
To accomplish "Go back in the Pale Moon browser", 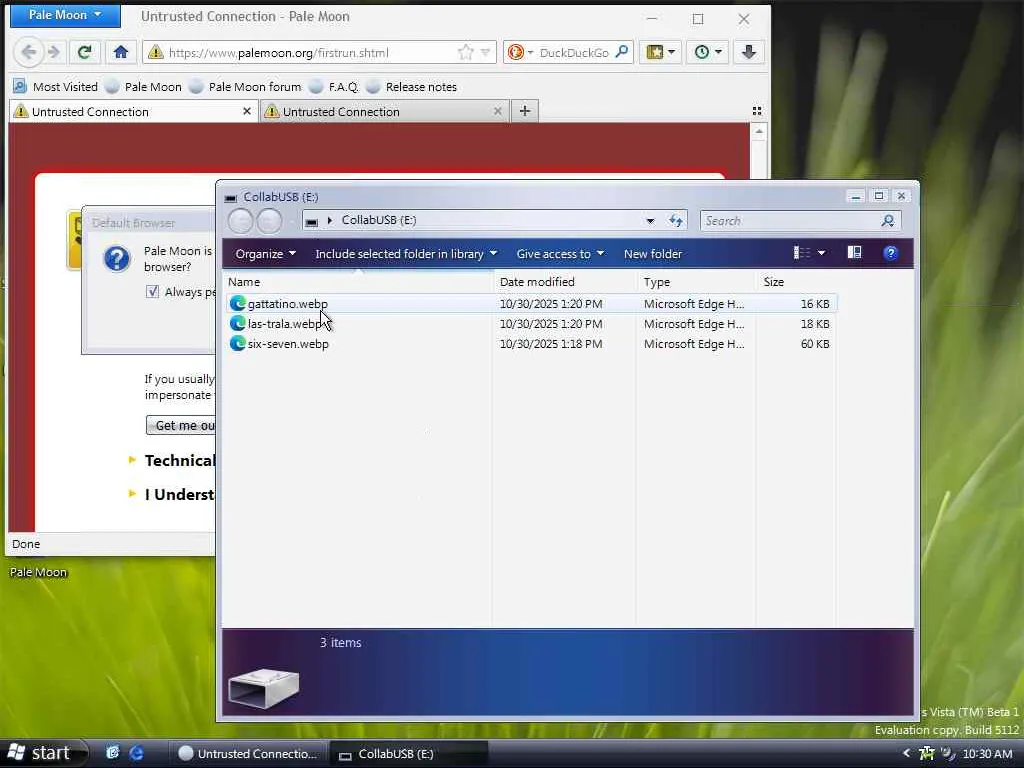I will 29,52.
